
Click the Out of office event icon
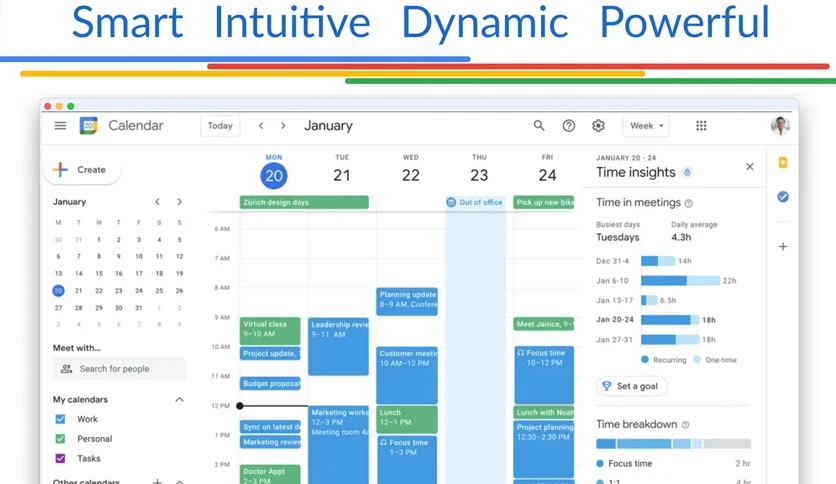(x=451, y=202)
